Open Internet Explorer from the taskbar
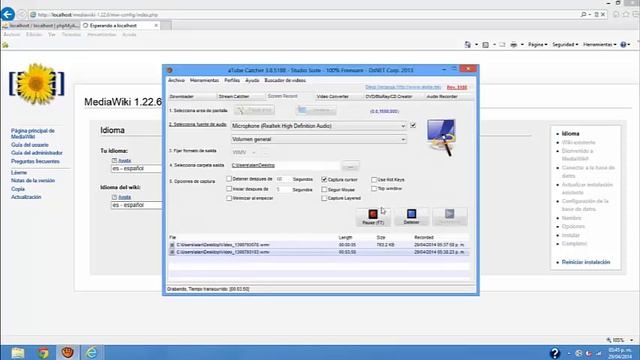Viewport: 640px width, 360px height. coord(91,352)
